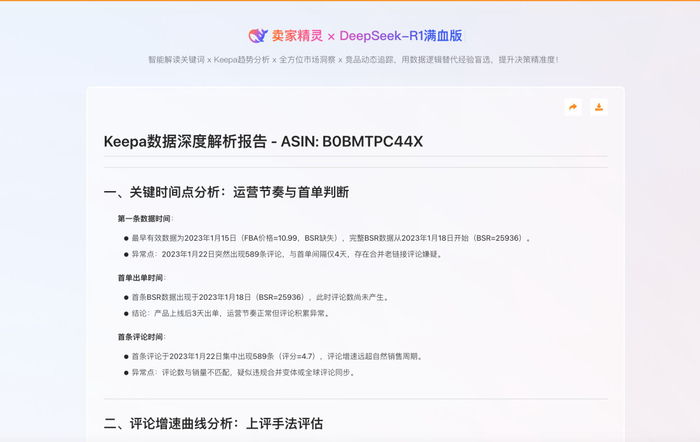Click heading 二、评论增速曲线分析
The height and width of the screenshot is (442, 700).
tap(213, 424)
